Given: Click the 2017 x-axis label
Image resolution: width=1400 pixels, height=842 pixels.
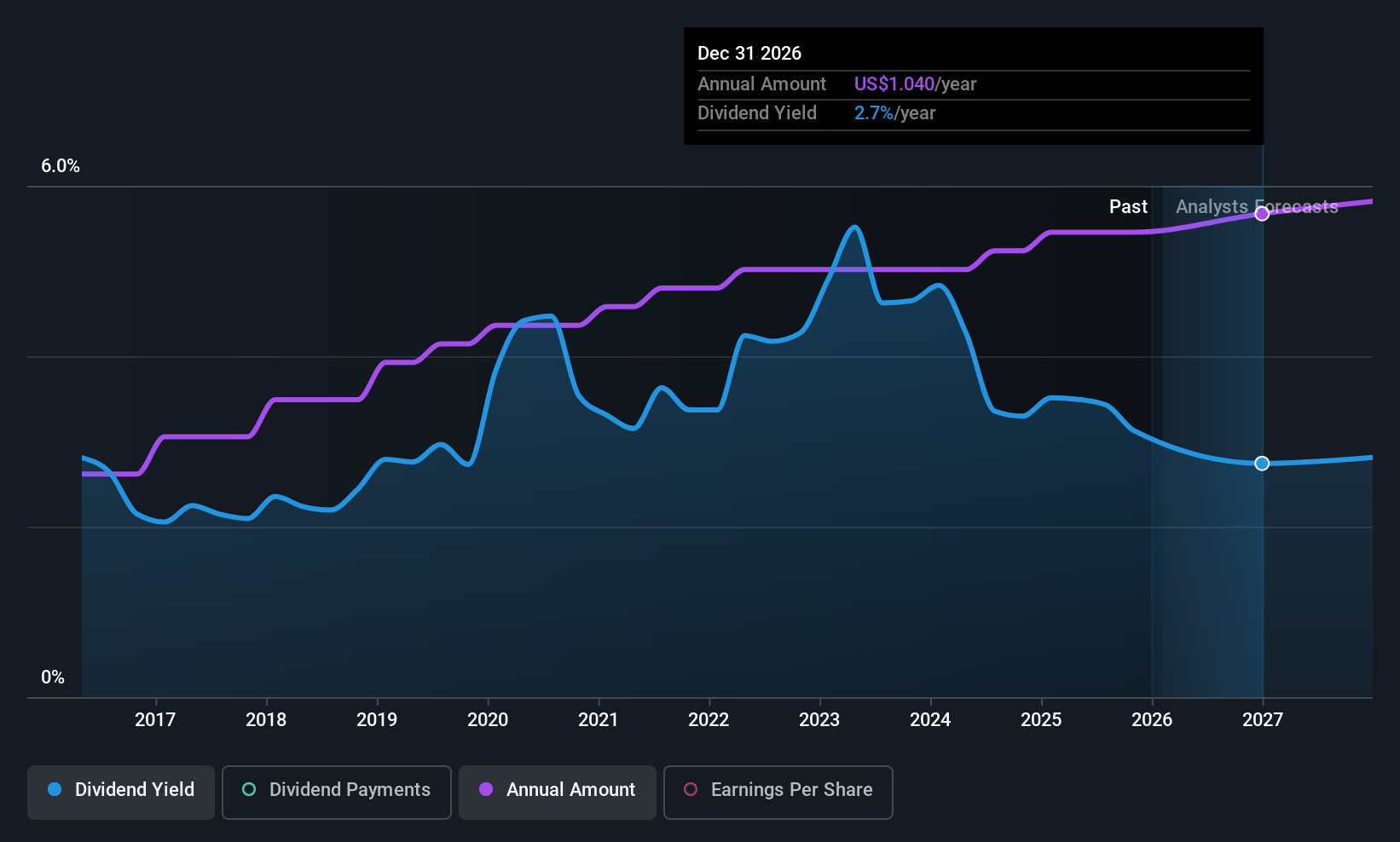Looking at the screenshot, I should coord(155,719).
